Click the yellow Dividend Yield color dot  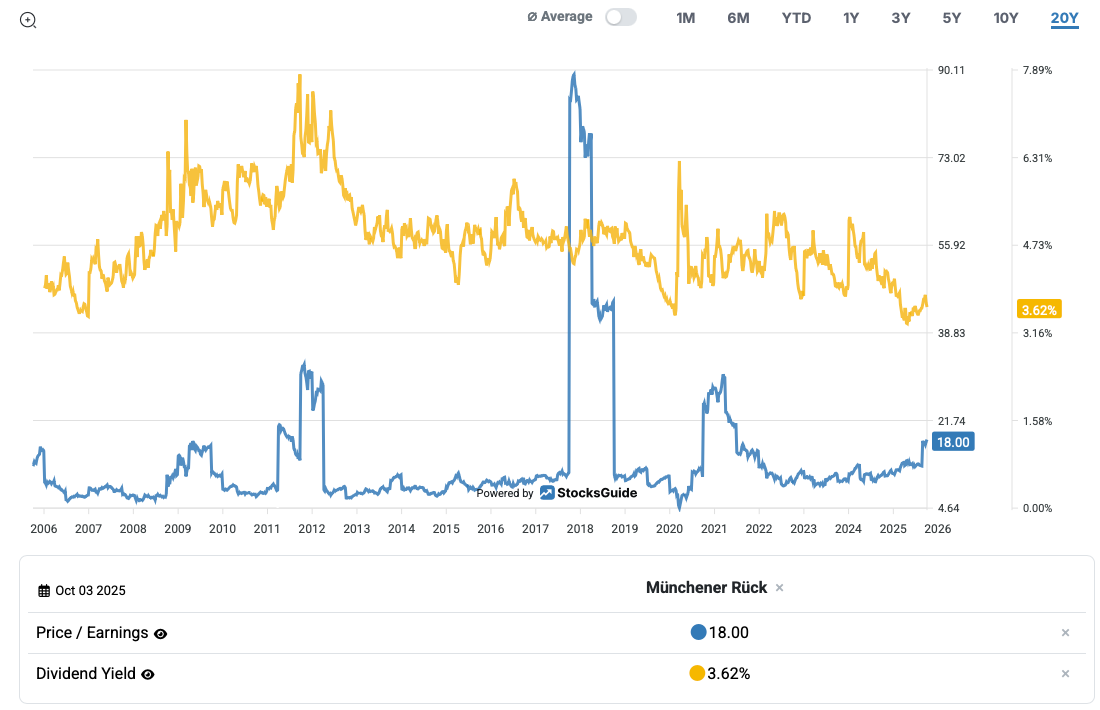[697, 673]
